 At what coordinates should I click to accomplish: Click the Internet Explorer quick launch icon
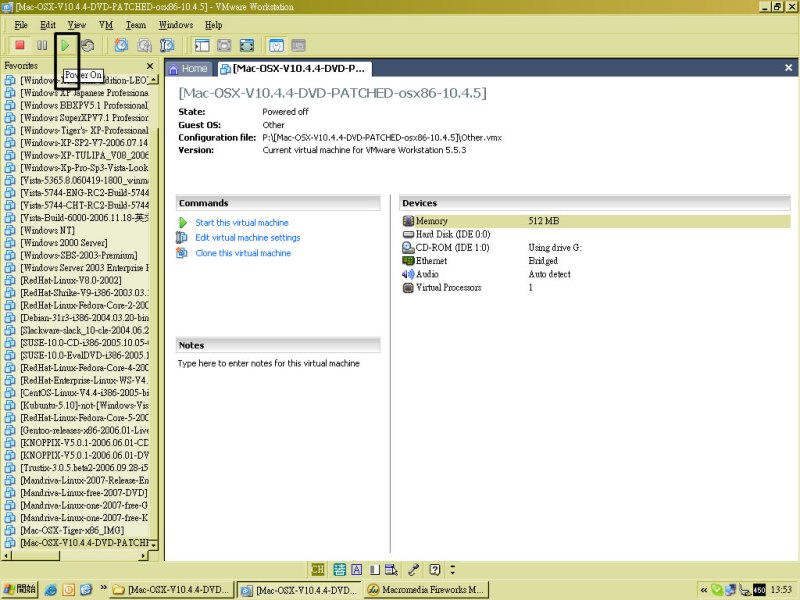tap(51, 590)
